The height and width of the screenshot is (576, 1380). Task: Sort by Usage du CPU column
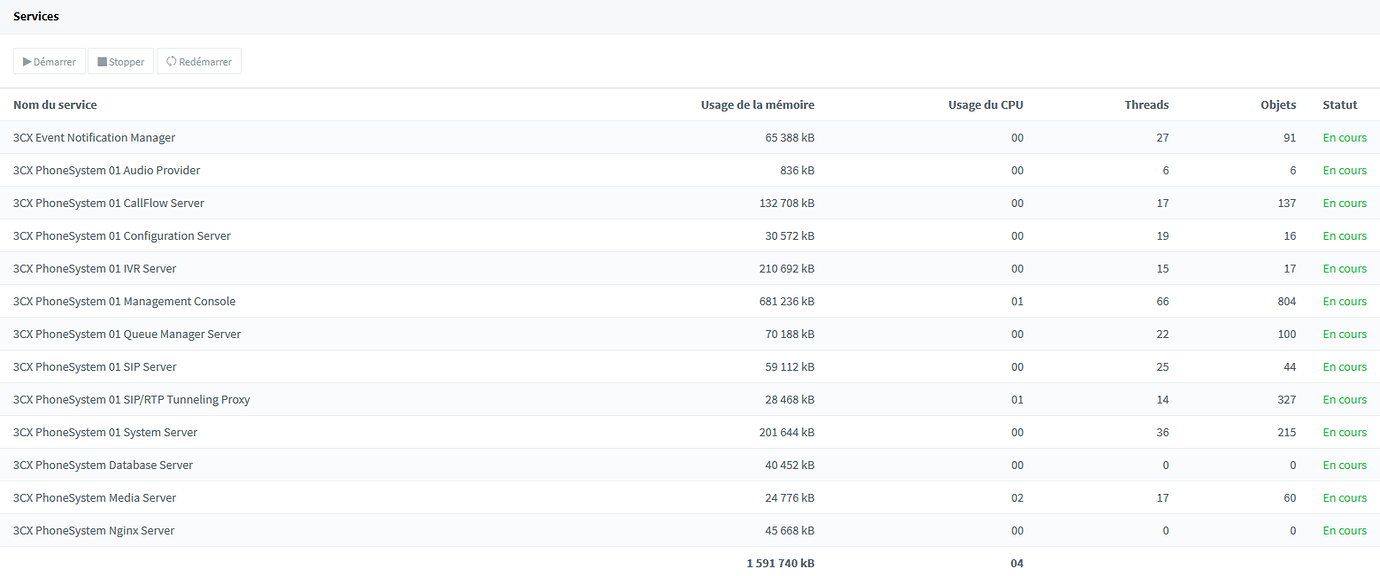coord(985,105)
